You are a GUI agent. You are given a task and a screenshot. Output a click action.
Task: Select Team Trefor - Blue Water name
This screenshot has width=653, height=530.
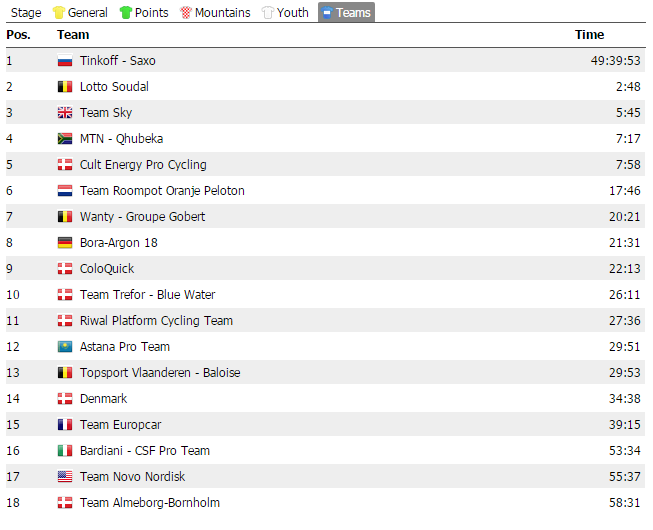pyautogui.click(x=147, y=295)
